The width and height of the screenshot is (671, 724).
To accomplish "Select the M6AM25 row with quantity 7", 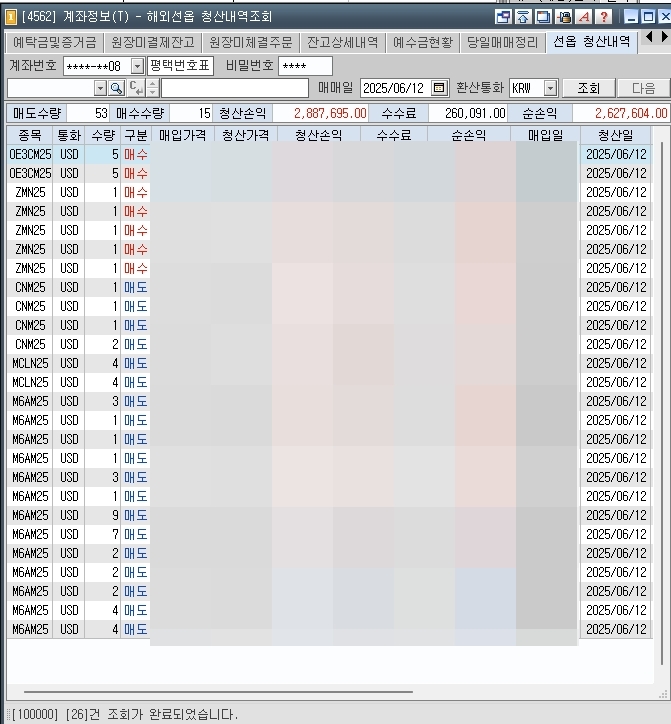I will tap(329, 534).
